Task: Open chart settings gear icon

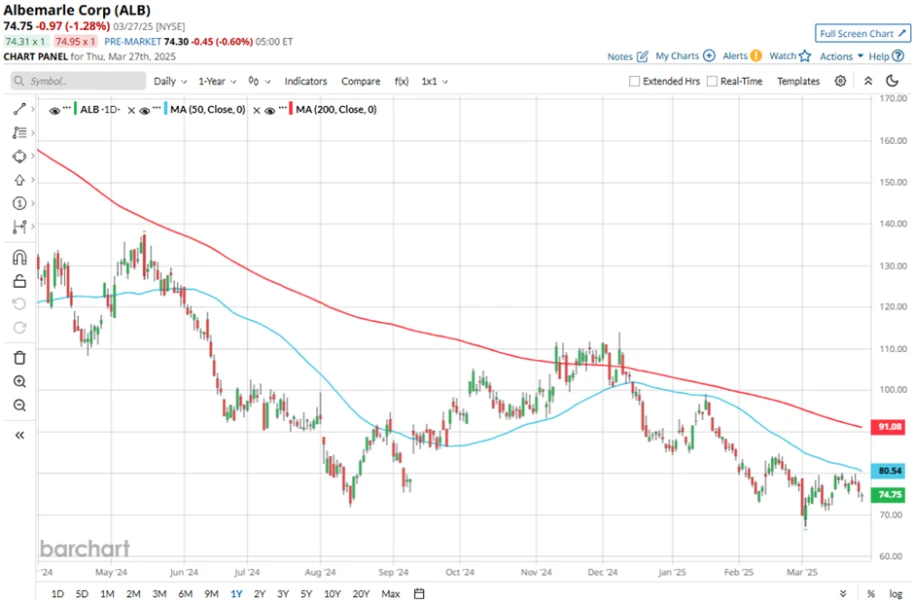Action: [840, 81]
